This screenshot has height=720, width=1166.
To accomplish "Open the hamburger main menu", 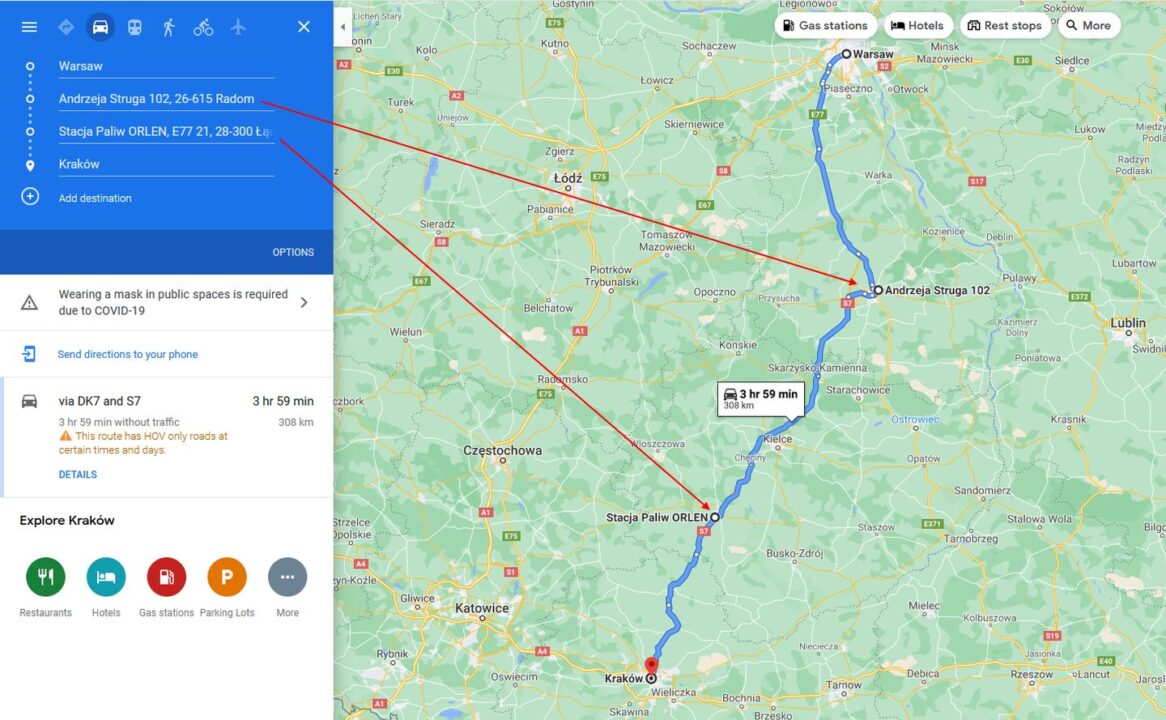I will tap(29, 27).
